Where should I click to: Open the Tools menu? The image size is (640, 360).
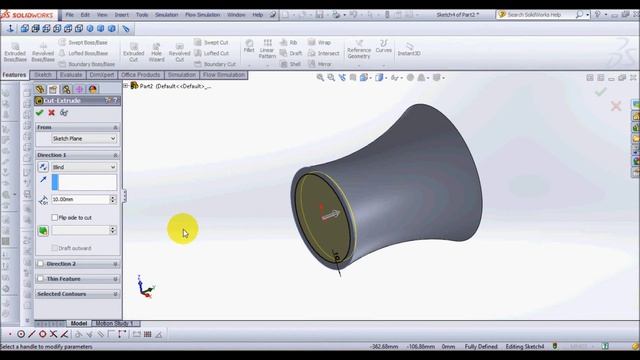142,15
